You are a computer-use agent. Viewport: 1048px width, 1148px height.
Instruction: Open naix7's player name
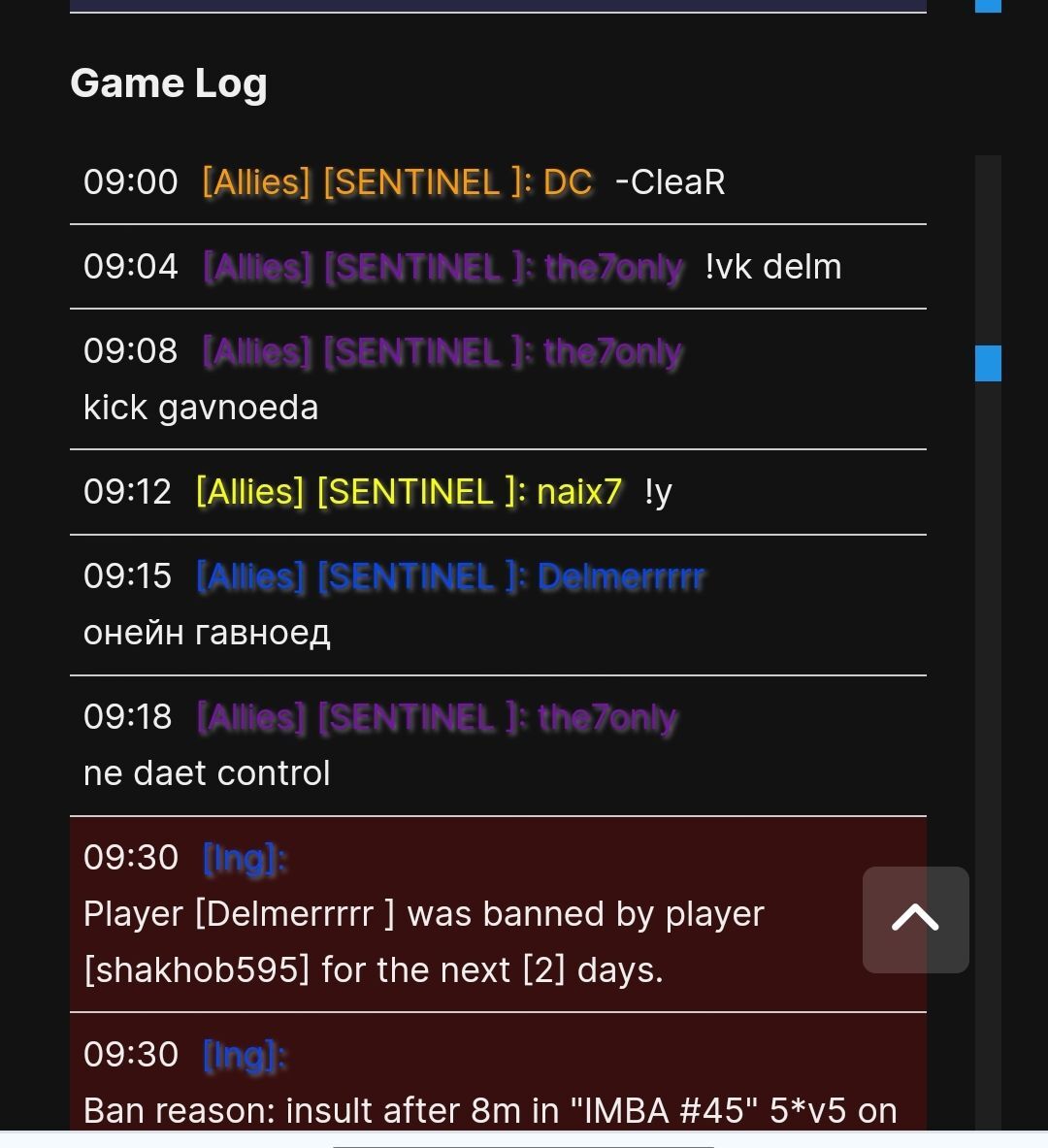579,492
